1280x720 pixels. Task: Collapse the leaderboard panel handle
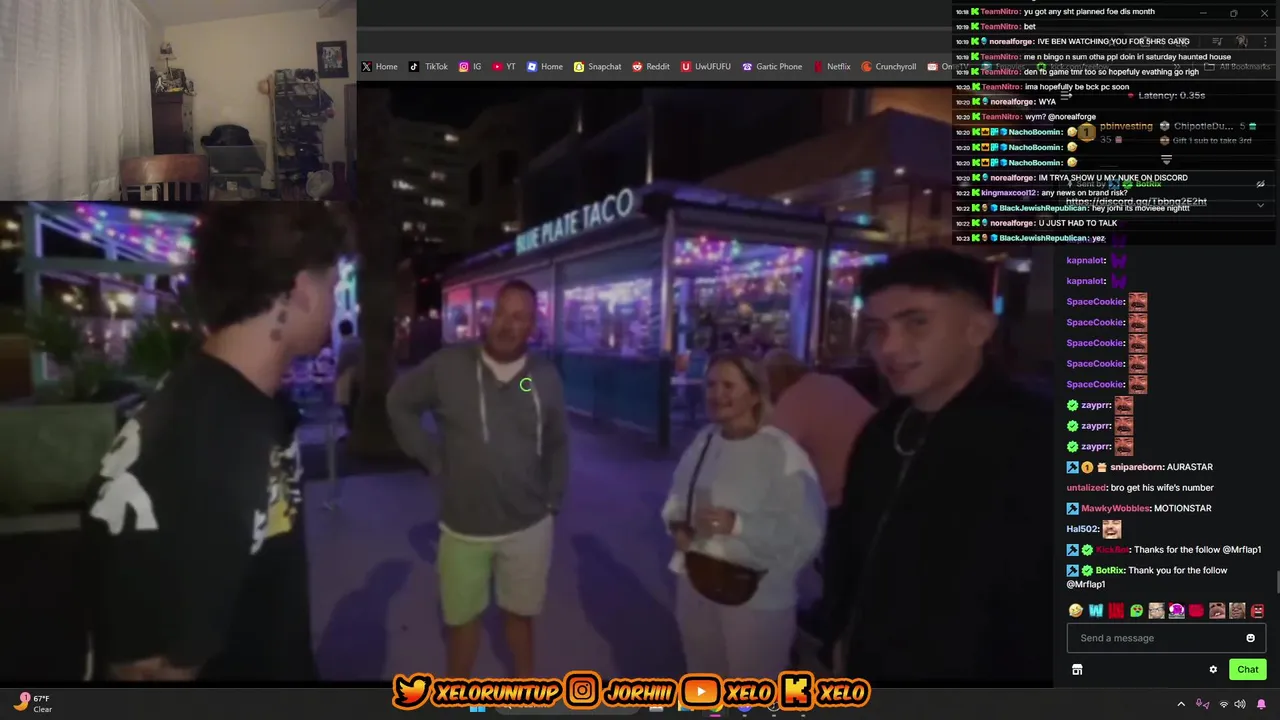[1166, 159]
